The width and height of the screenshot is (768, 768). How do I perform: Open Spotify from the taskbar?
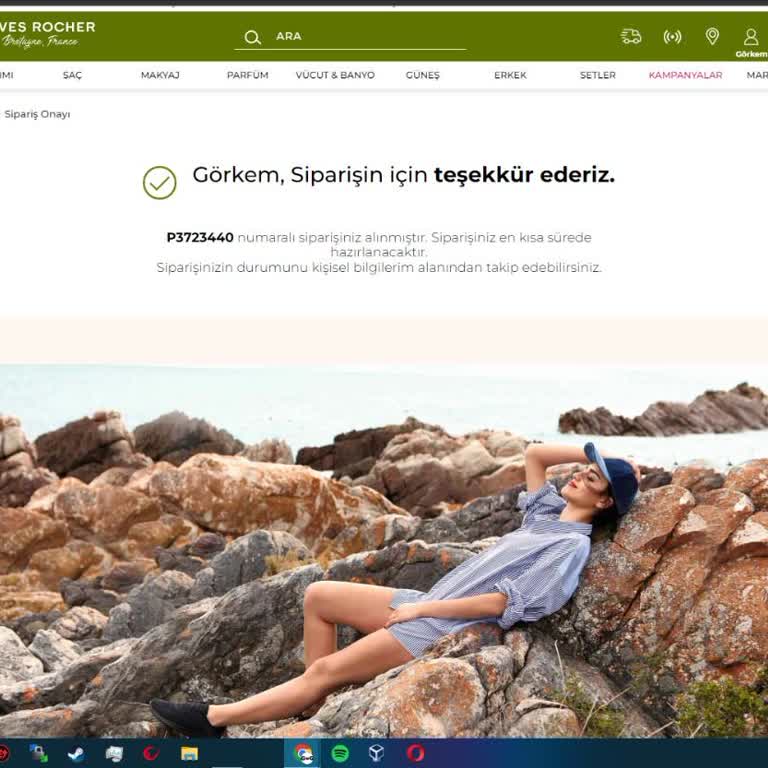[340, 753]
